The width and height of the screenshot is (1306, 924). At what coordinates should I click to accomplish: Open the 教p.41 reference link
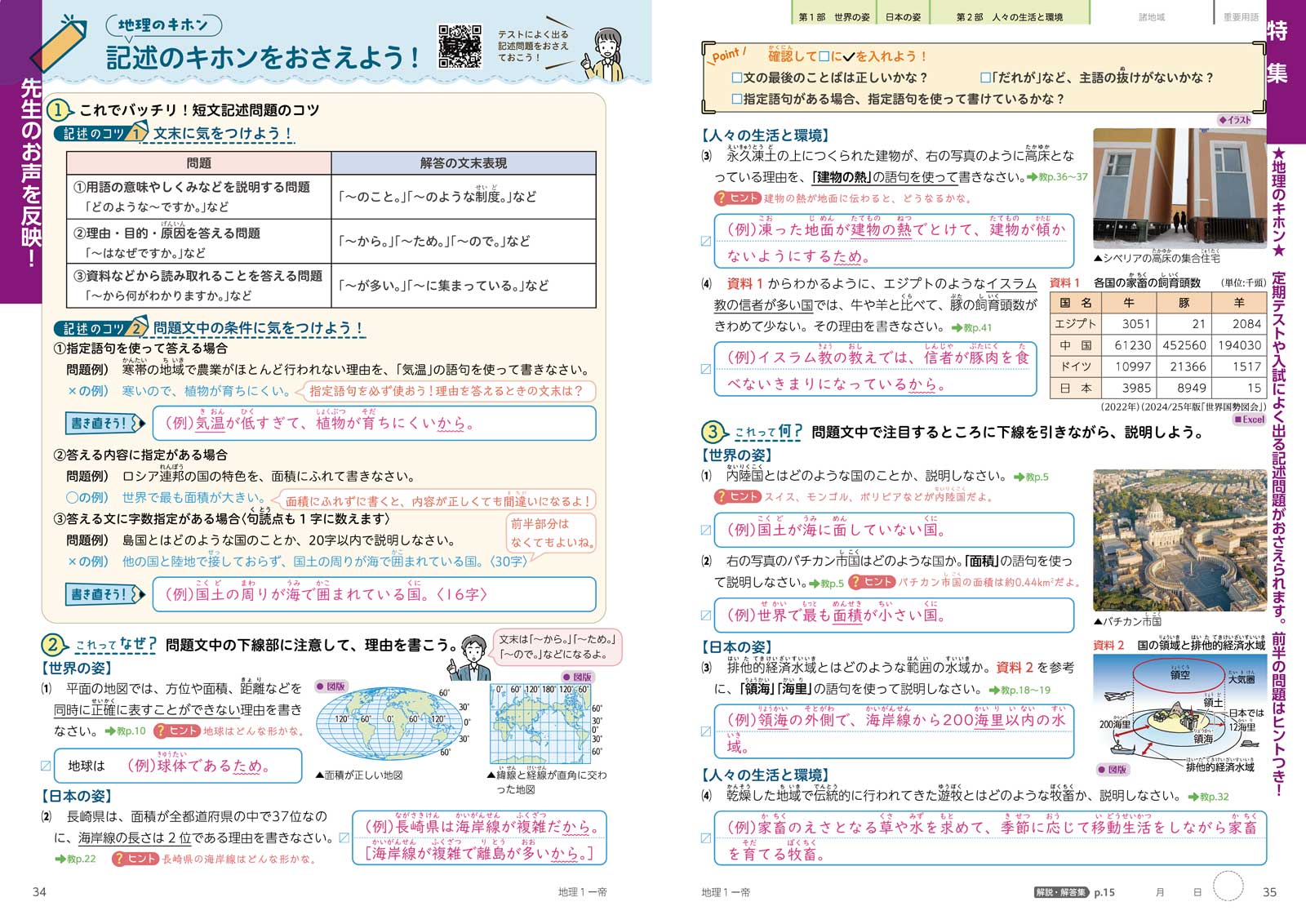[971, 327]
